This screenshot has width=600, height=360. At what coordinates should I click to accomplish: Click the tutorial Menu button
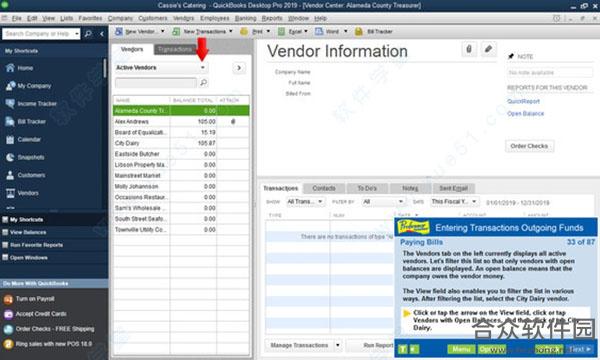click(x=461, y=349)
